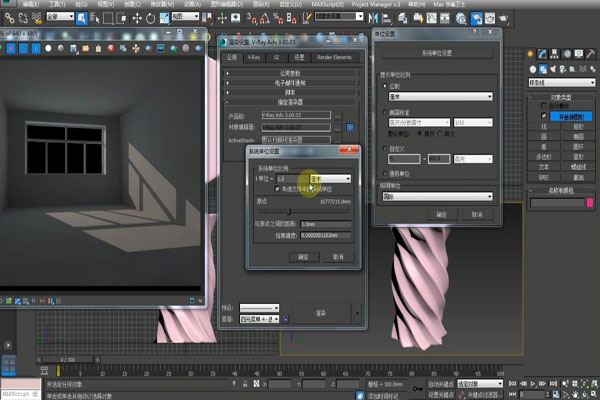
Task: Open the lighting units dropdown (国际)
Action: coord(438,196)
